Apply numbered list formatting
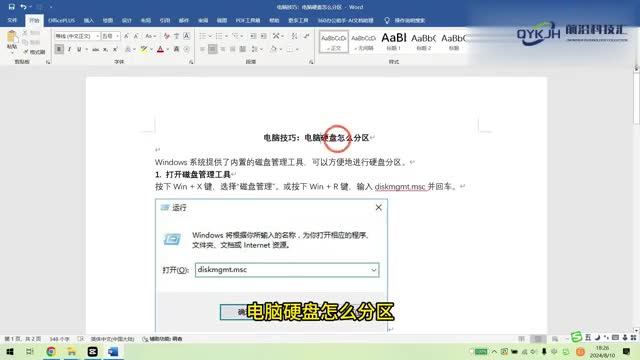Viewport: 640px width, 360px height. pyautogui.click(x=219, y=36)
